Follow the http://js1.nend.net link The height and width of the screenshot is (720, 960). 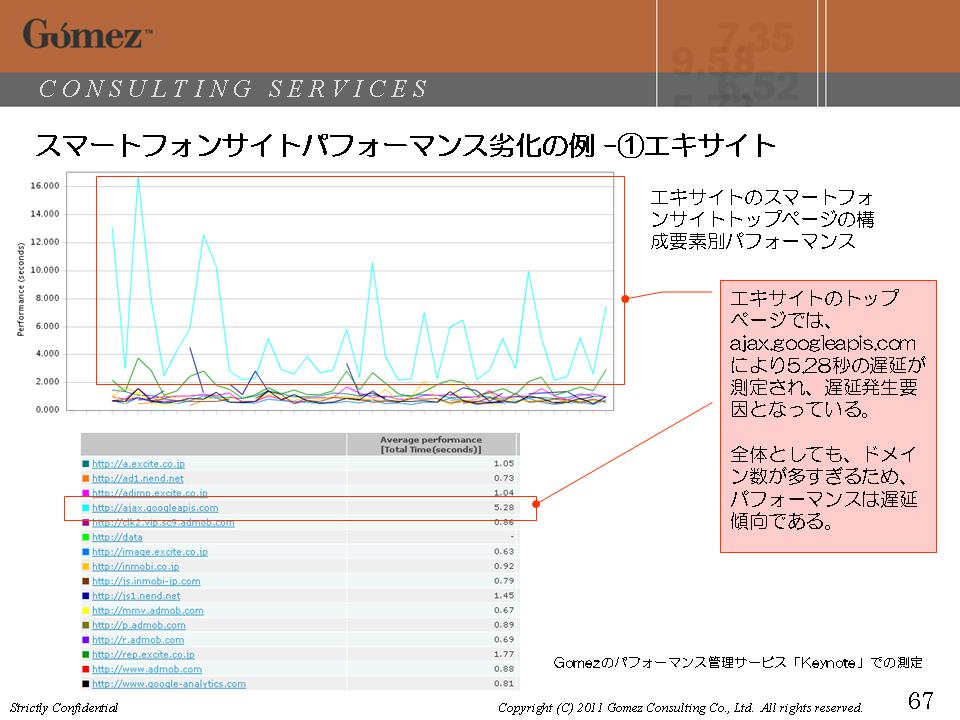pos(136,596)
